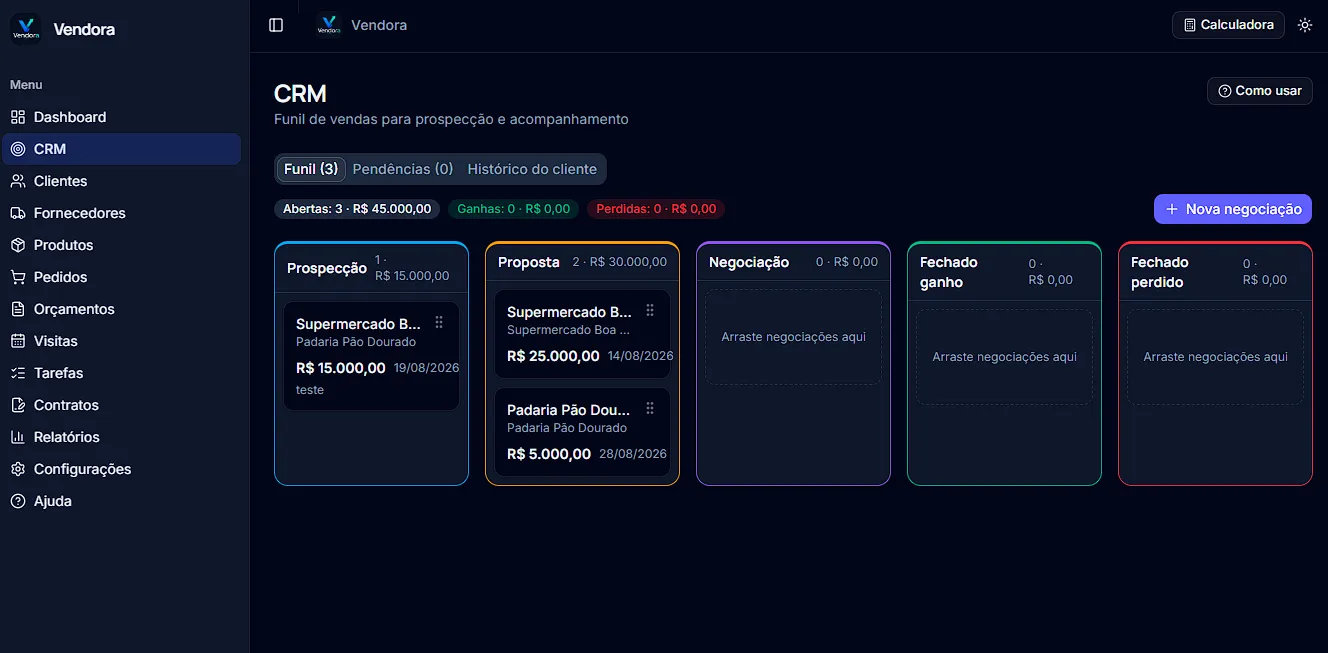The width and height of the screenshot is (1328, 653).
Task: Click the Clientes people icon
Action: (18, 181)
